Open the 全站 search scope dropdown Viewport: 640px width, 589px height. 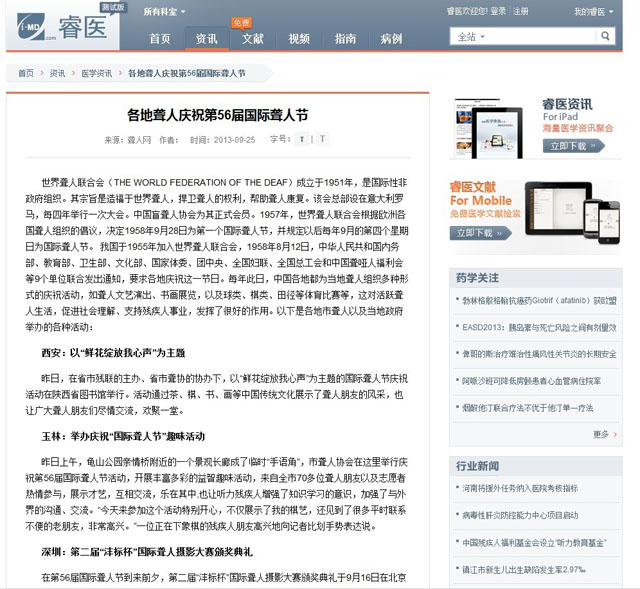tap(471, 37)
